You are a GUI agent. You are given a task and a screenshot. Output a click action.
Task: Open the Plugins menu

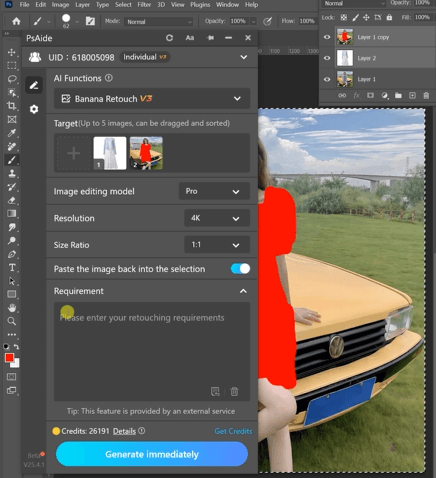pos(200,5)
